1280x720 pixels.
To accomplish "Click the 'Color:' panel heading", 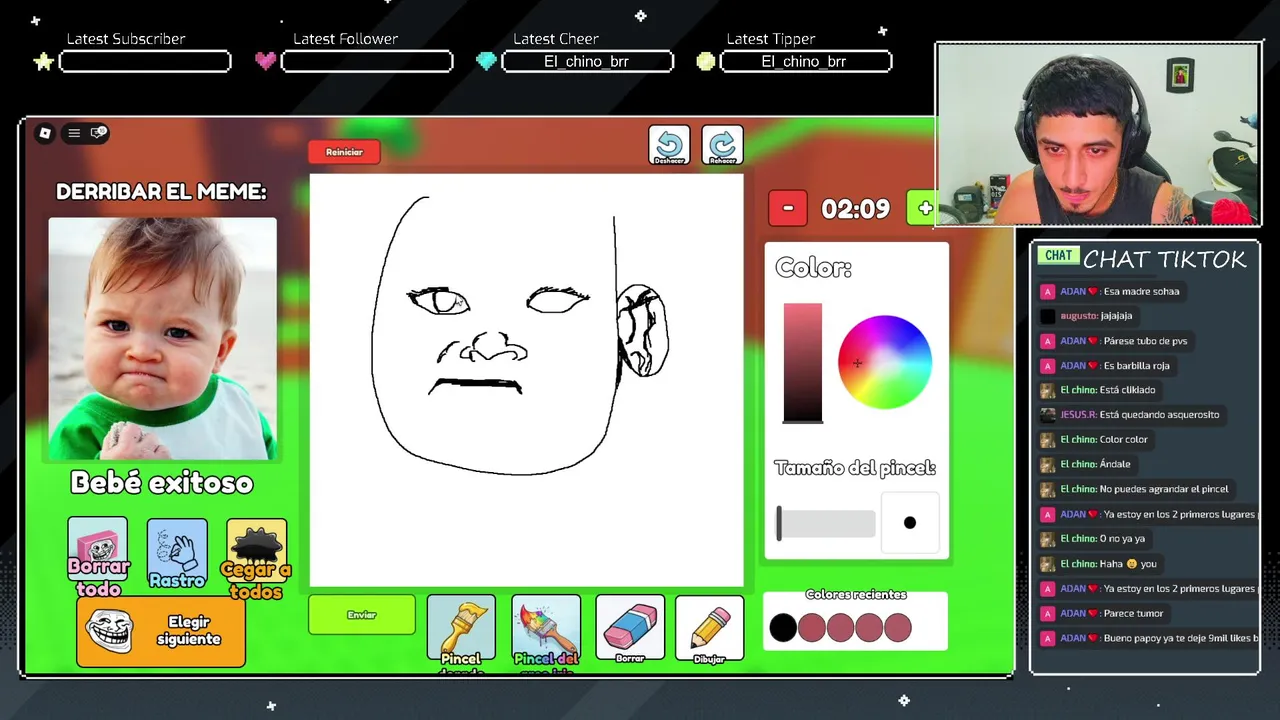I will click(813, 268).
